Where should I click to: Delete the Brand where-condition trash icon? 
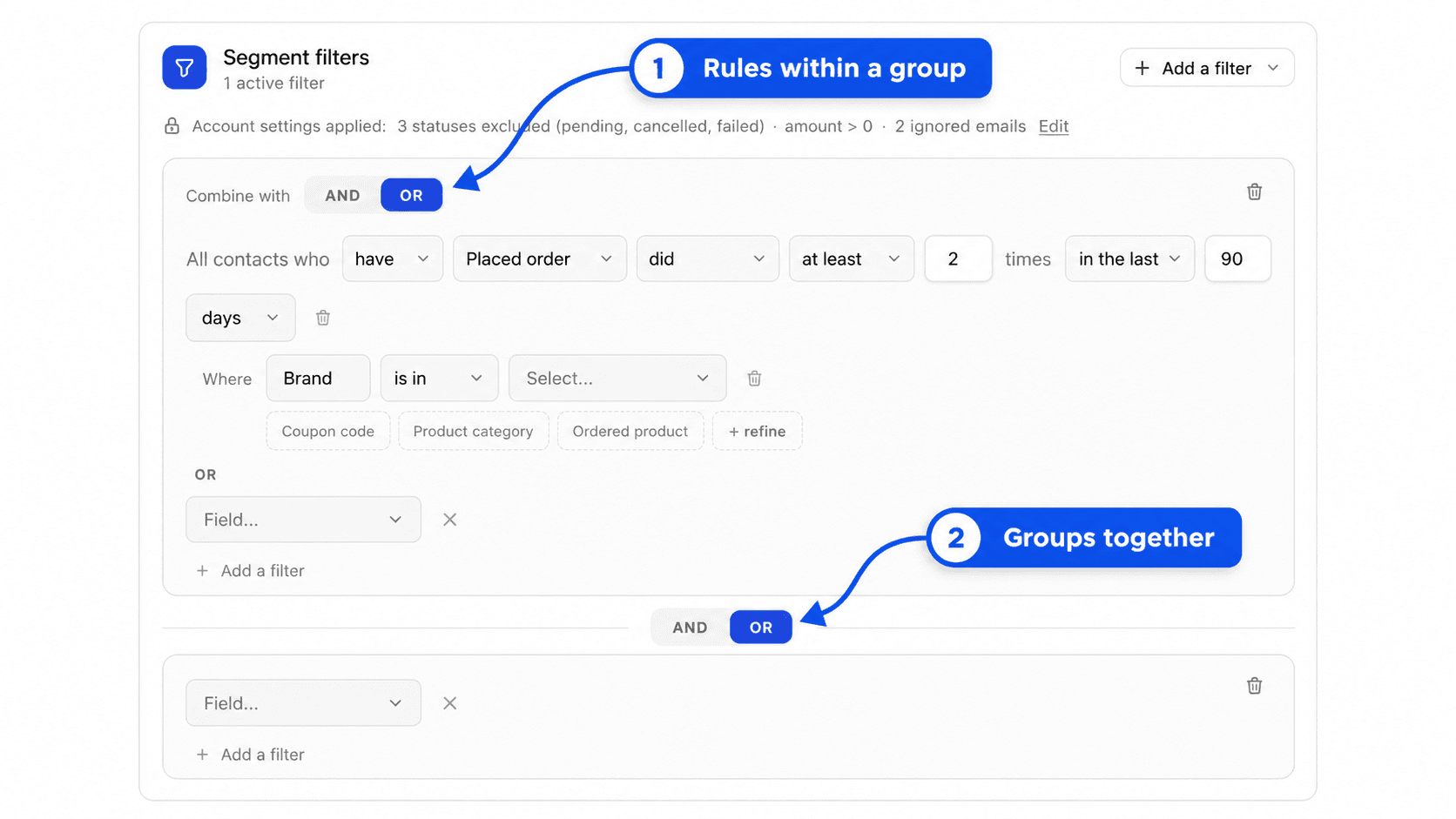point(754,379)
